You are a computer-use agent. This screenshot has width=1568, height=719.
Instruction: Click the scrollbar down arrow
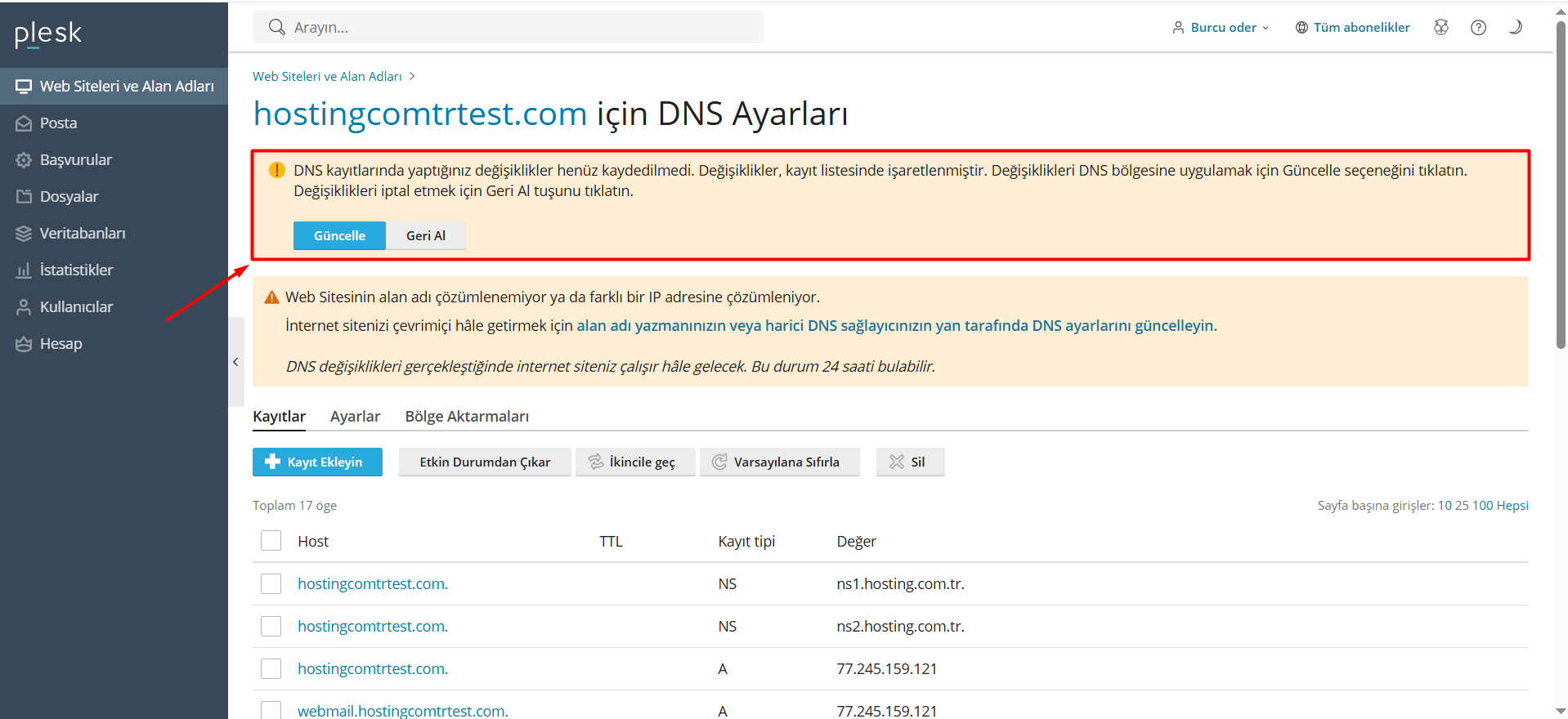pyautogui.click(x=1561, y=711)
